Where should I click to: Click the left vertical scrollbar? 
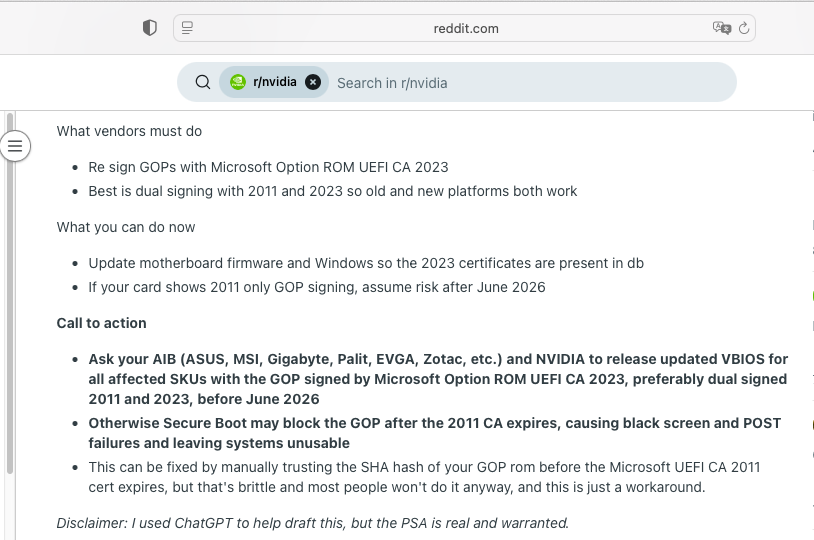click(x=10, y=293)
